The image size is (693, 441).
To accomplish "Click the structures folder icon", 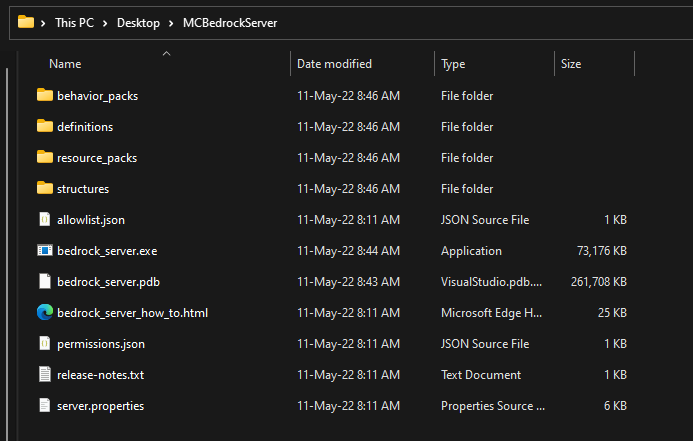I will point(45,188).
